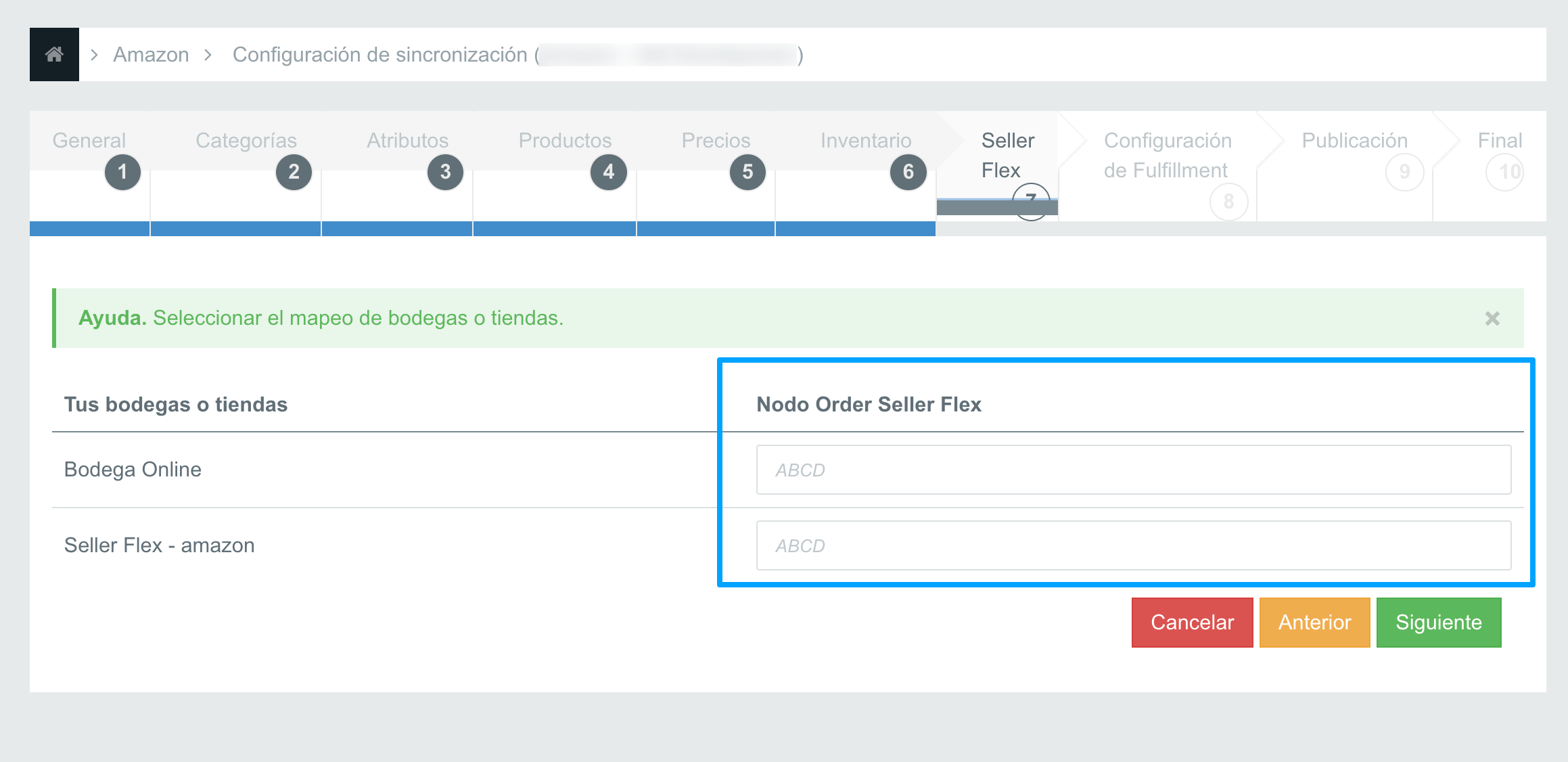Open Amazon breadcrumb link
Screen dimensions: 1568x762
pos(151,54)
